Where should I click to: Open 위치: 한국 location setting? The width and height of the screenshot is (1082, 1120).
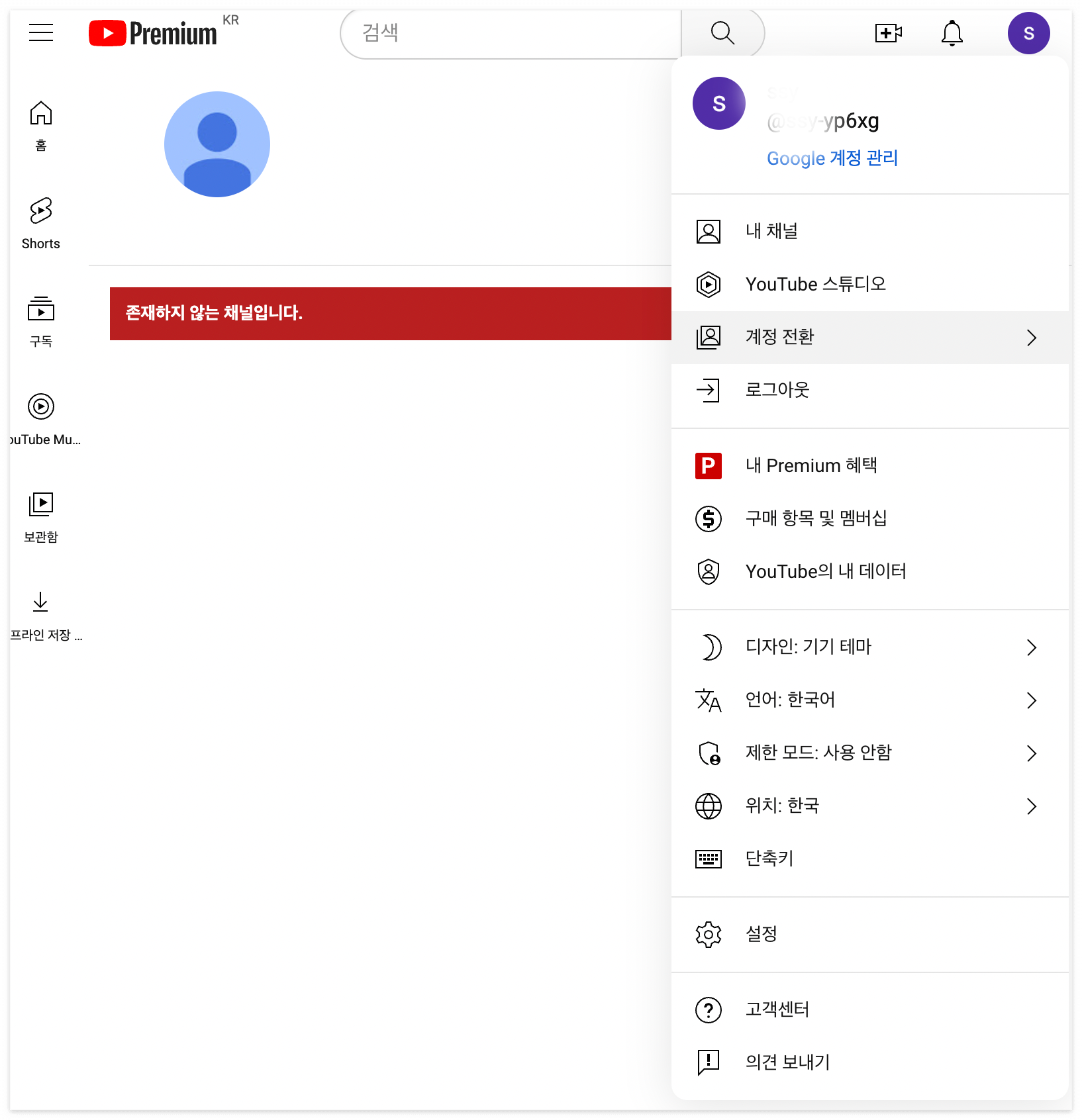[870, 806]
